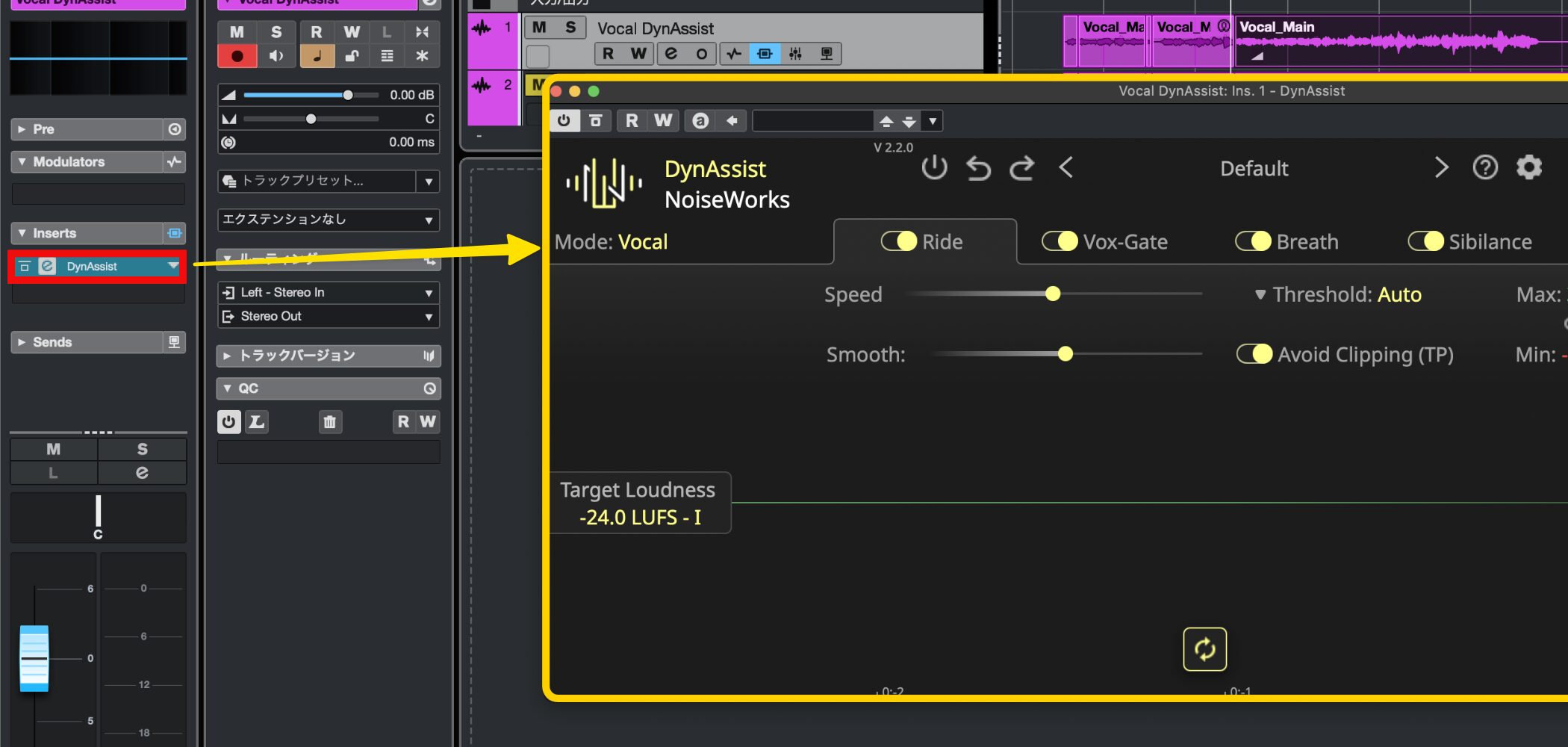
Task: Open plugin window preset dropdown arrow
Action: click(933, 121)
